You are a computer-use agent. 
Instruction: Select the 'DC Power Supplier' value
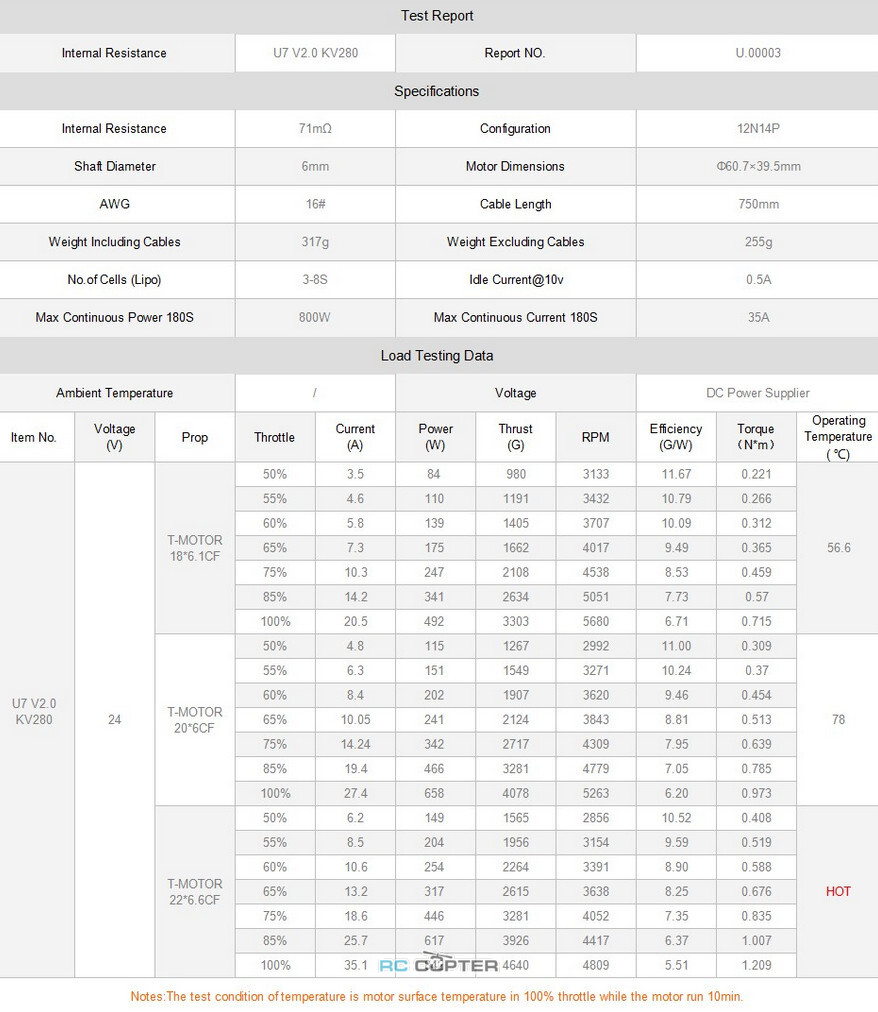tap(758, 392)
